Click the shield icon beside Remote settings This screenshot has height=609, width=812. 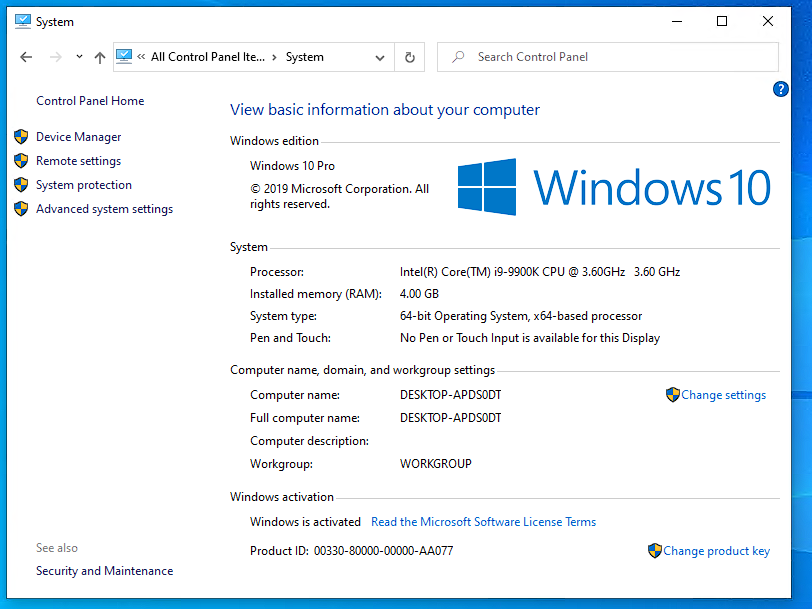[21, 161]
